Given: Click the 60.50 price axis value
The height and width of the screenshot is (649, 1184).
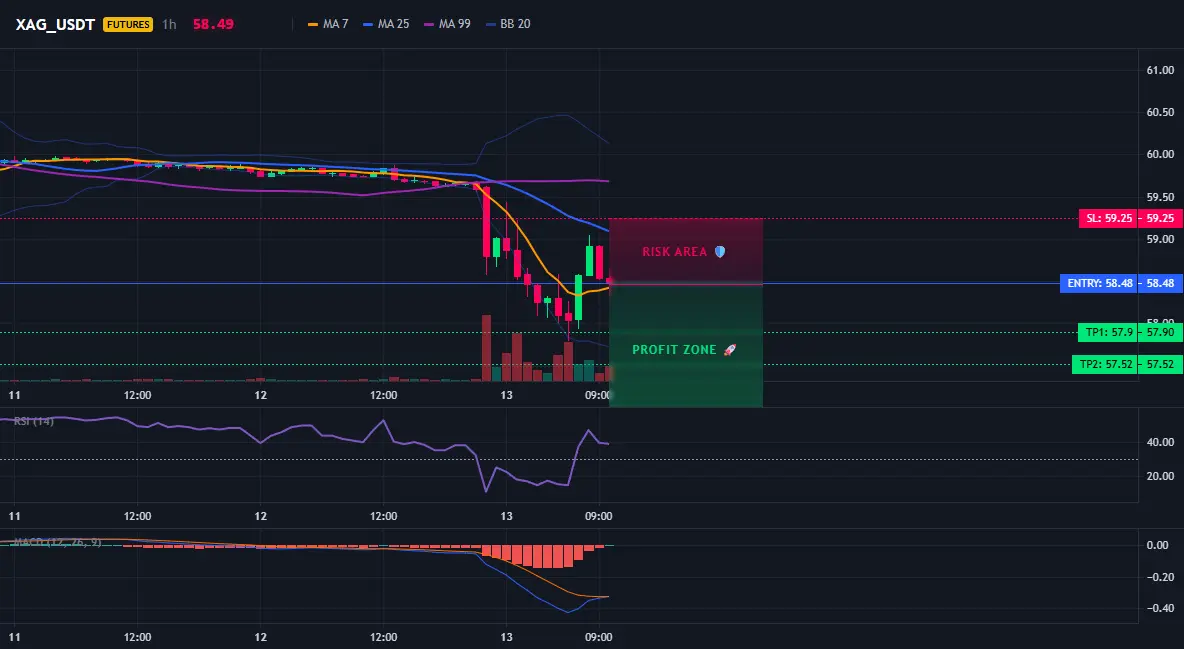Looking at the screenshot, I should [x=1161, y=112].
